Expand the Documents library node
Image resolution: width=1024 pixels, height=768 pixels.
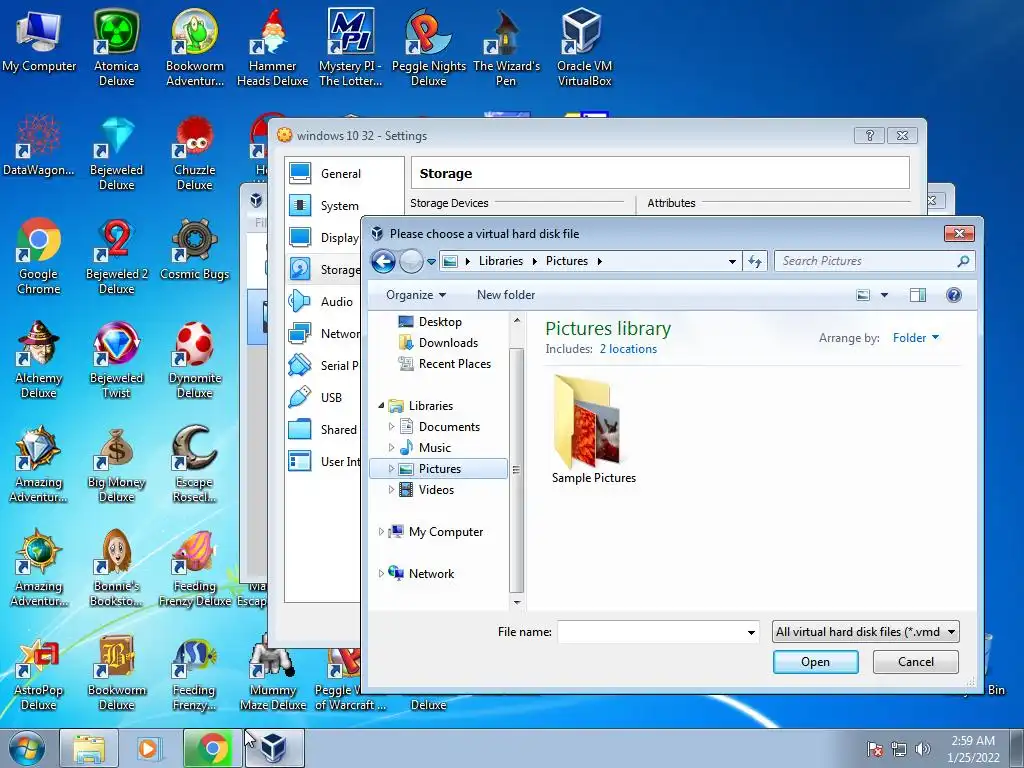click(391, 426)
